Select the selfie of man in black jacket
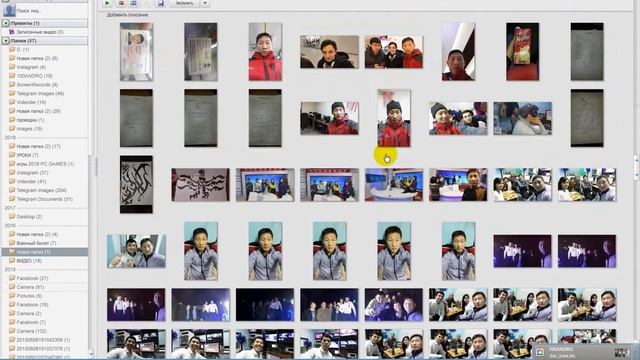This screenshot has height=360, width=640. pyautogui.click(x=329, y=52)
